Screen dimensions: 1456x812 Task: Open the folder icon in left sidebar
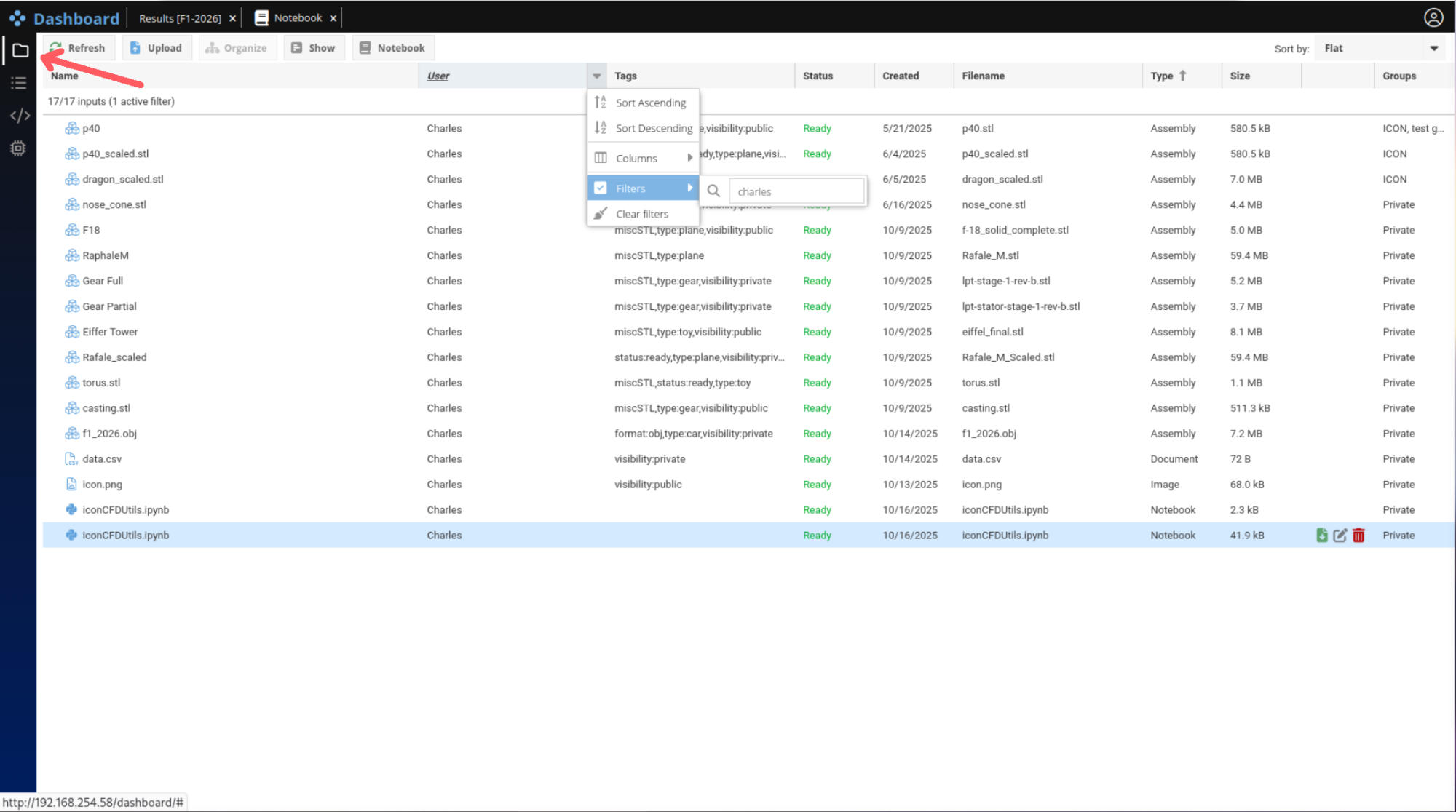20,51
